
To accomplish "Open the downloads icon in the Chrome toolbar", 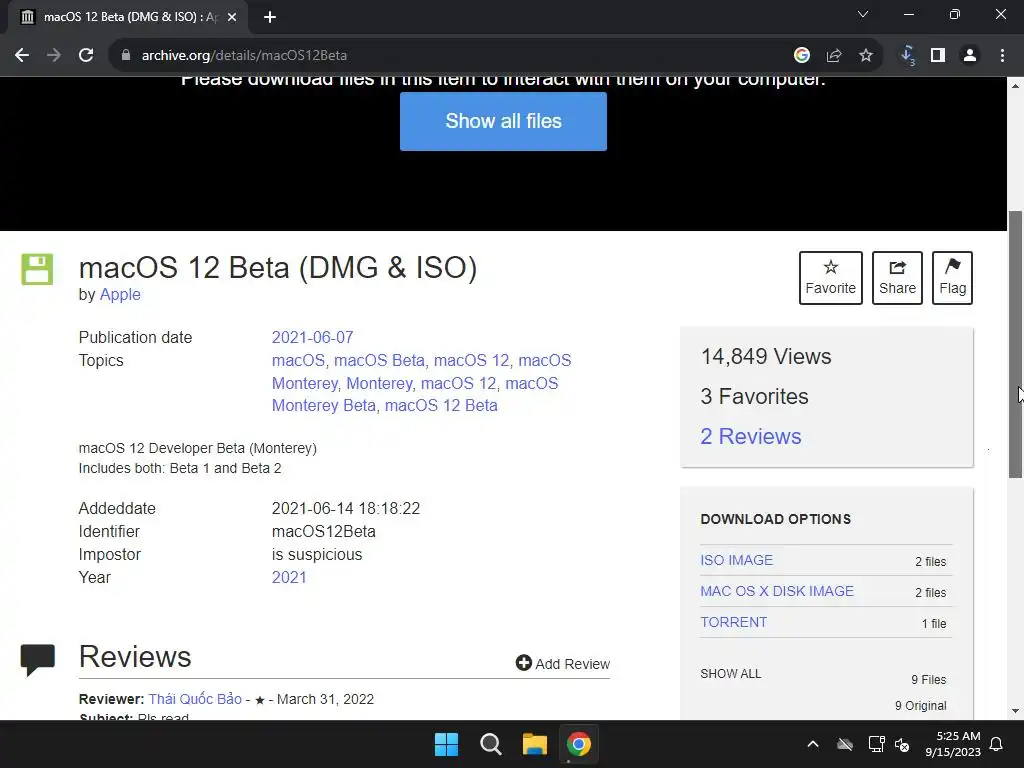I will click(x=907, y=56).
